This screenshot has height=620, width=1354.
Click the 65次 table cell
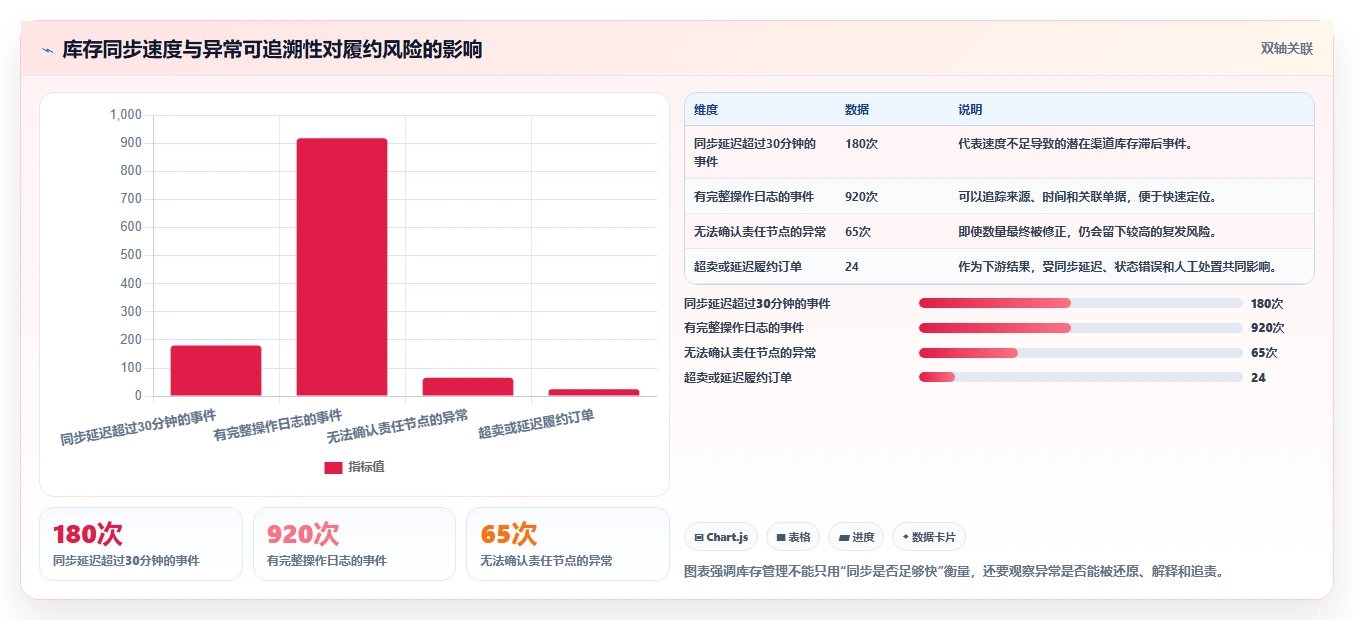point(858,232)
